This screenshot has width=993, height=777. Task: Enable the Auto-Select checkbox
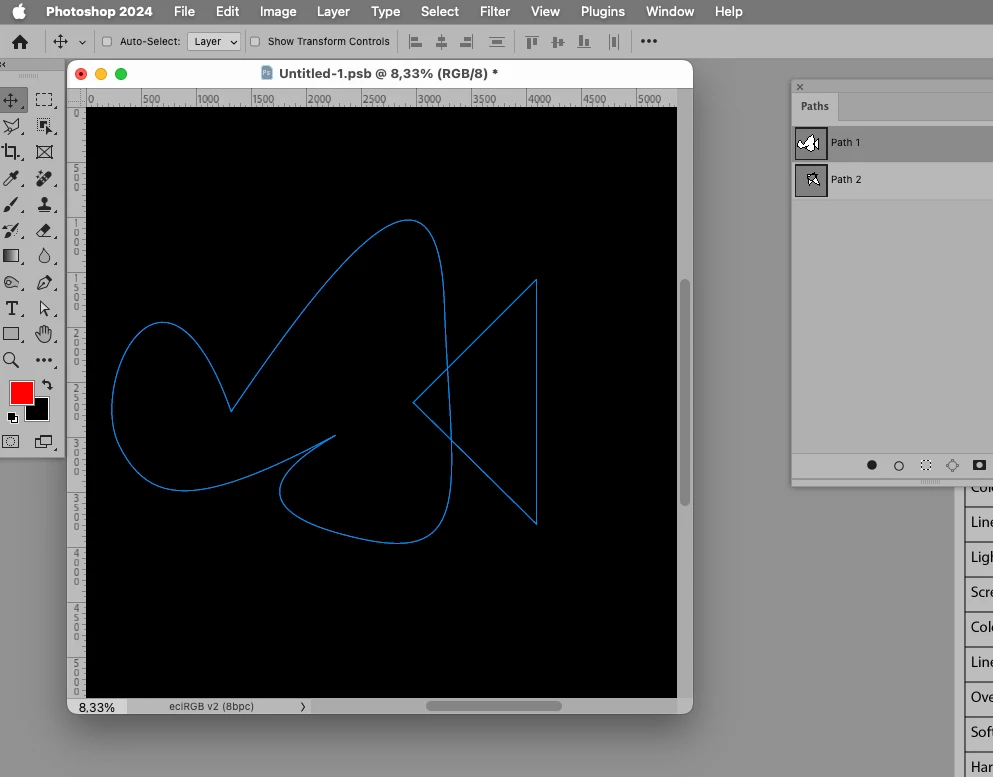pos(107,41)
